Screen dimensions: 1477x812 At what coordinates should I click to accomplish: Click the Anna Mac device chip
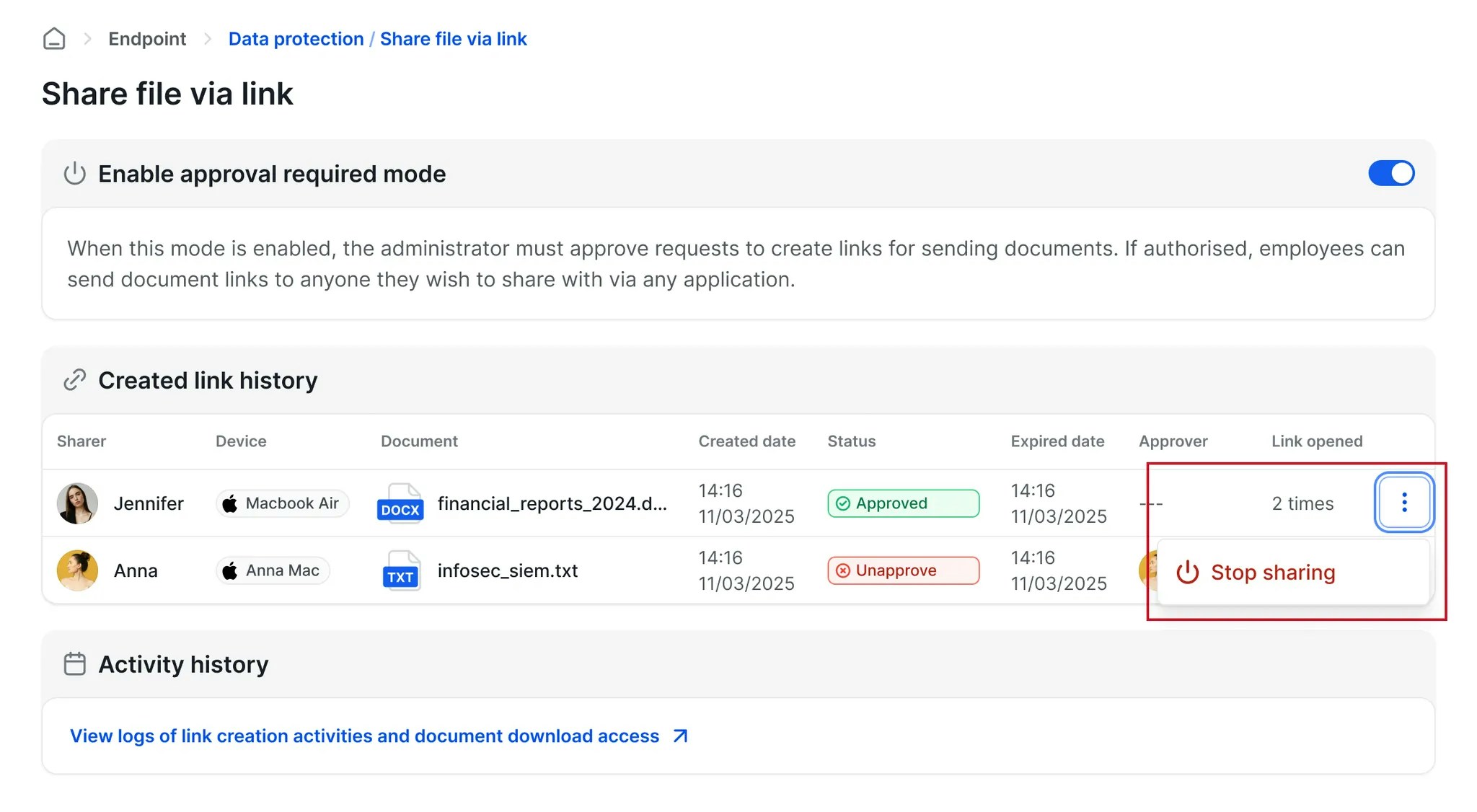pyautogui.click(x=273, y=570)
